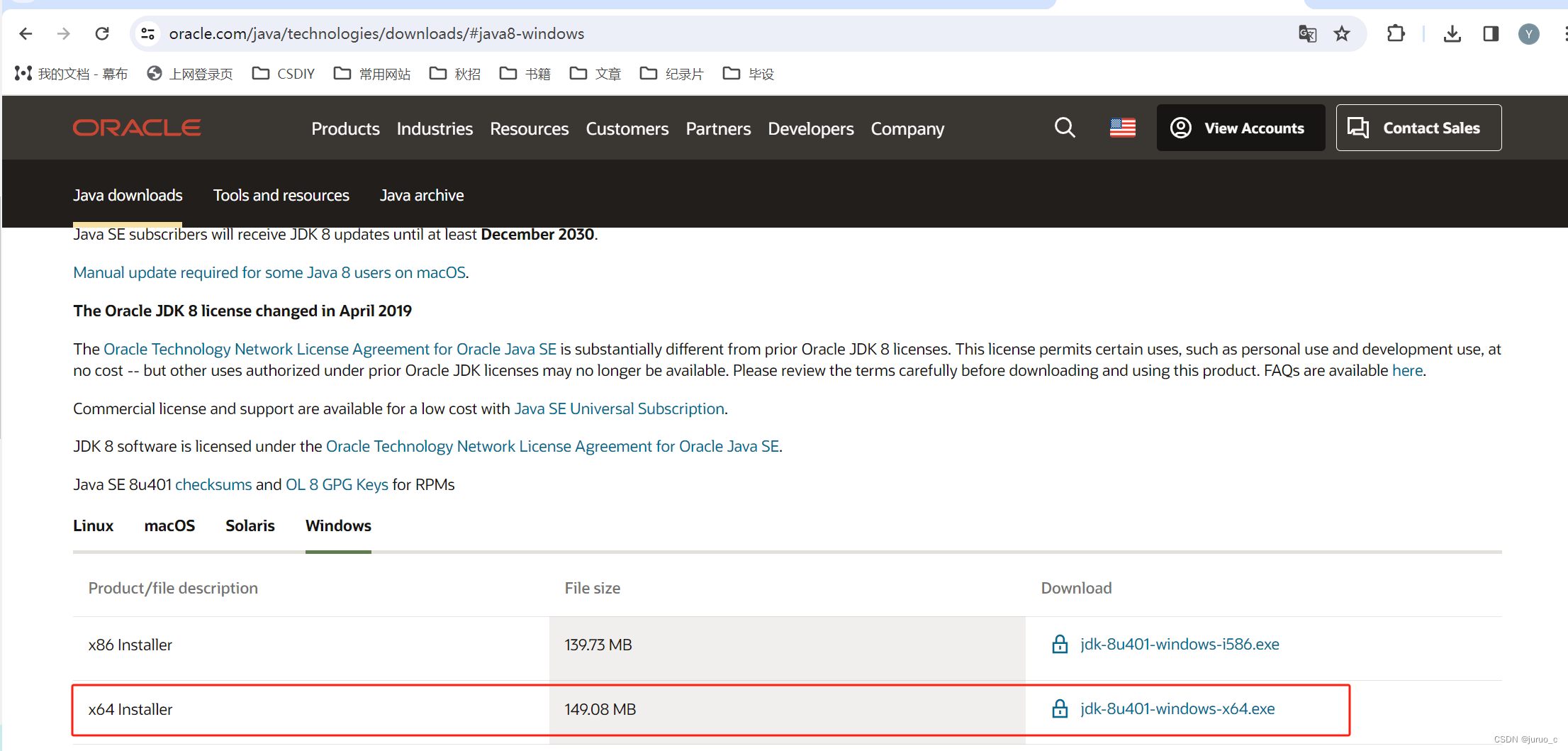Image resolution: width=1568 pixels, height=751 pixels.
Task: Reload the page with the refresh icon
Action: [x=102, y=33]
